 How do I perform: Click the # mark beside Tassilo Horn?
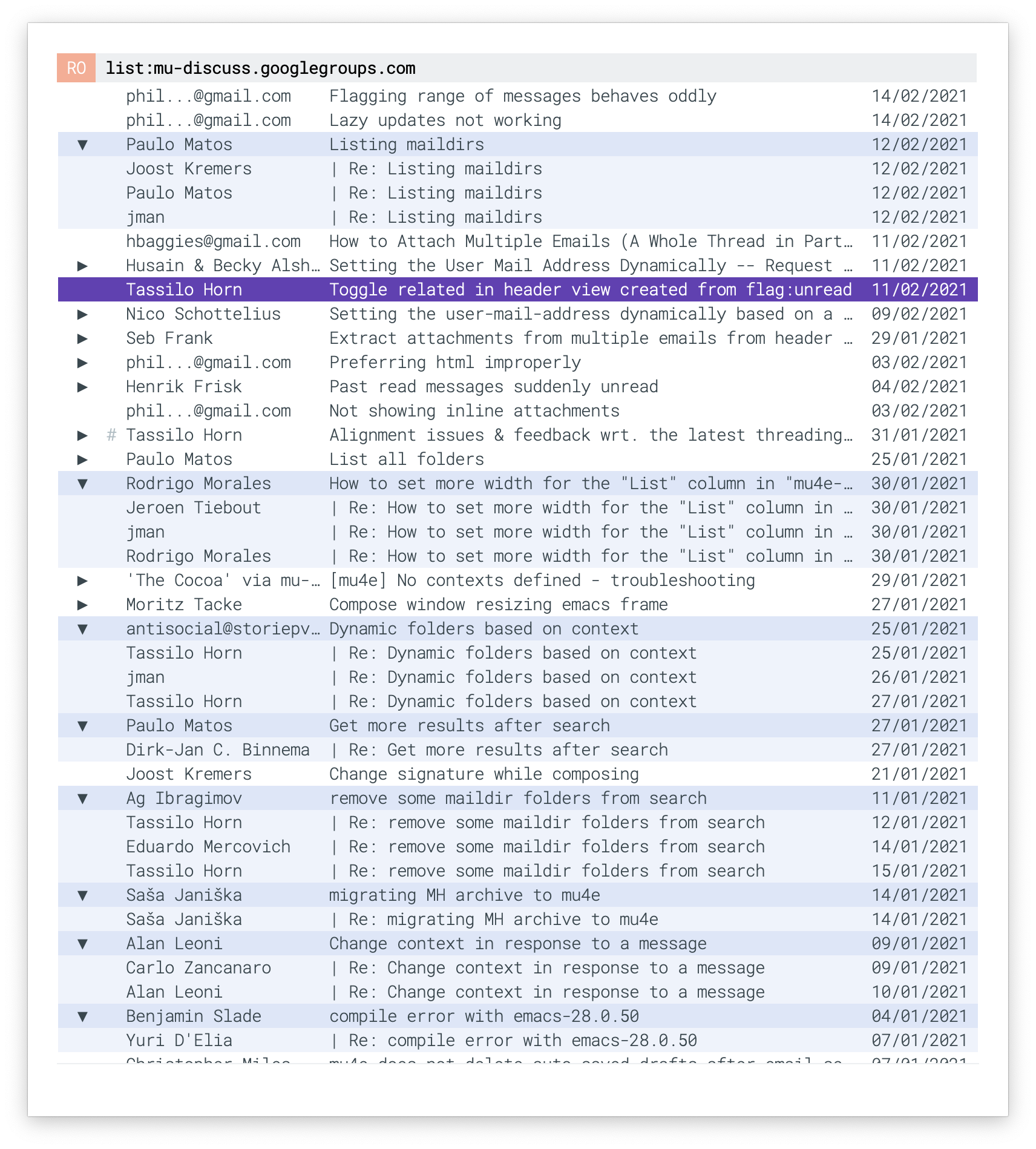click(x=111, y=435)
